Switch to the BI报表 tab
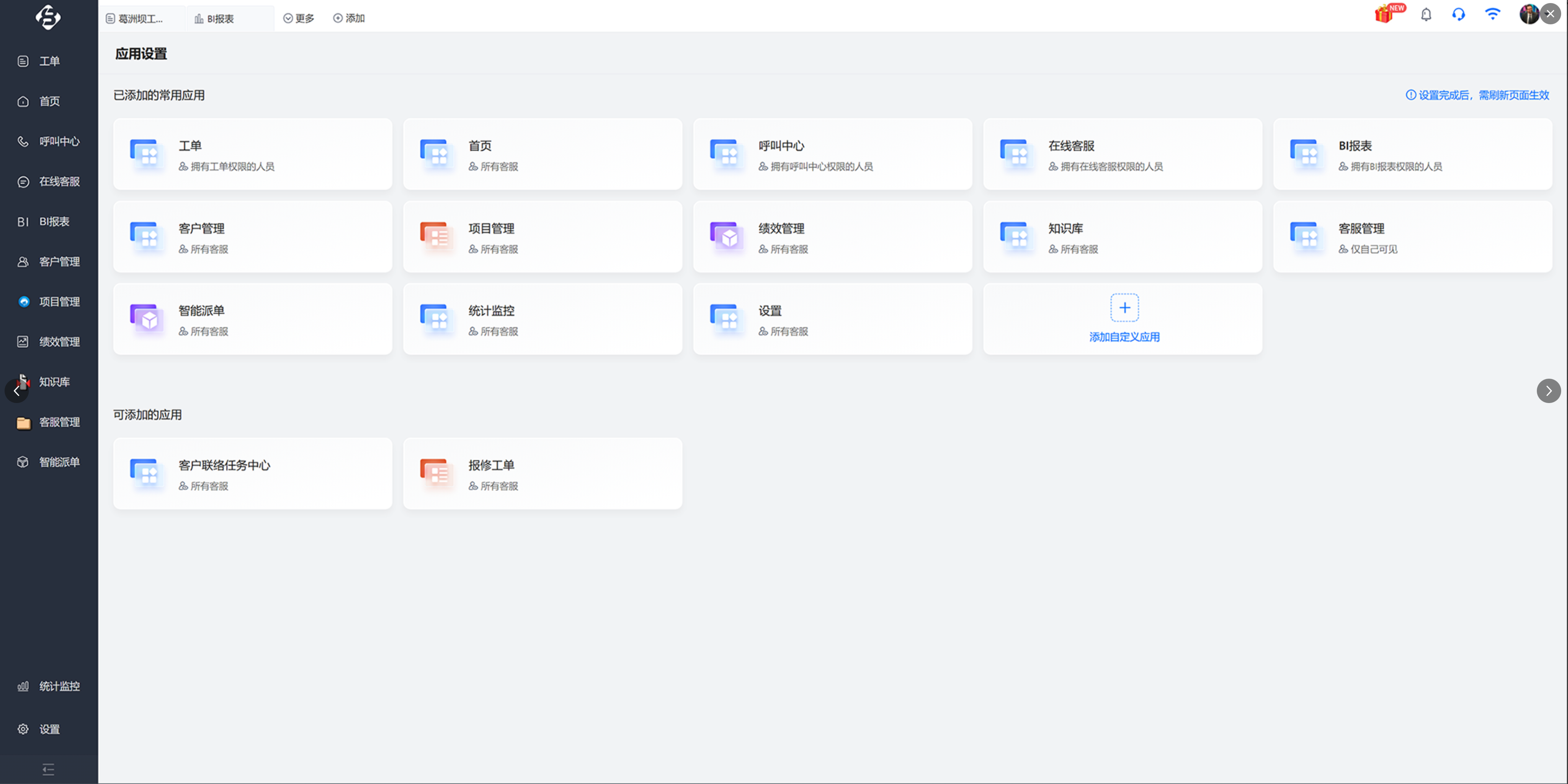This screenshot has height=784, width=1568. pos(230,19)
